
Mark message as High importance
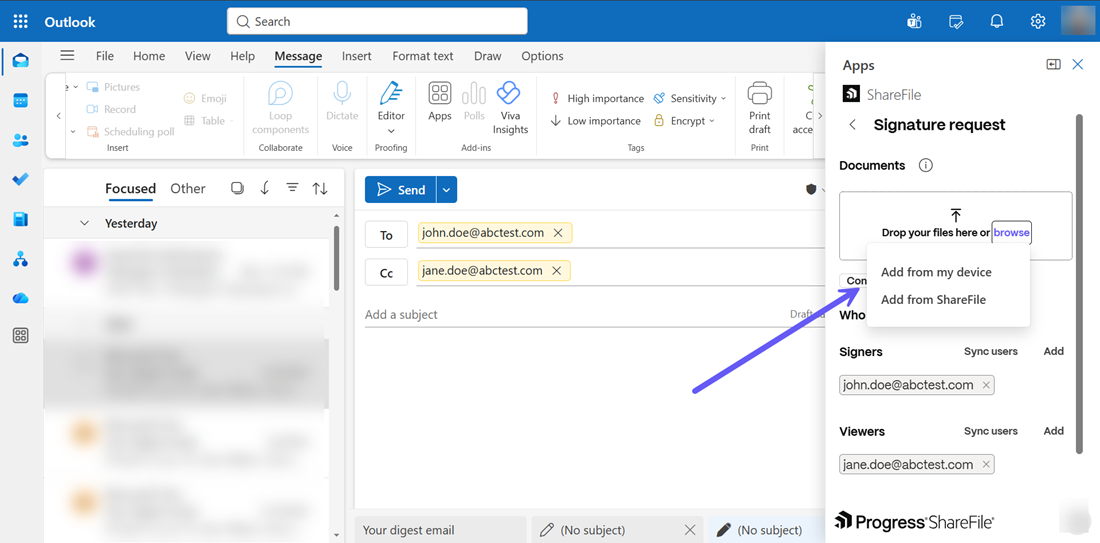pos(597,98)
